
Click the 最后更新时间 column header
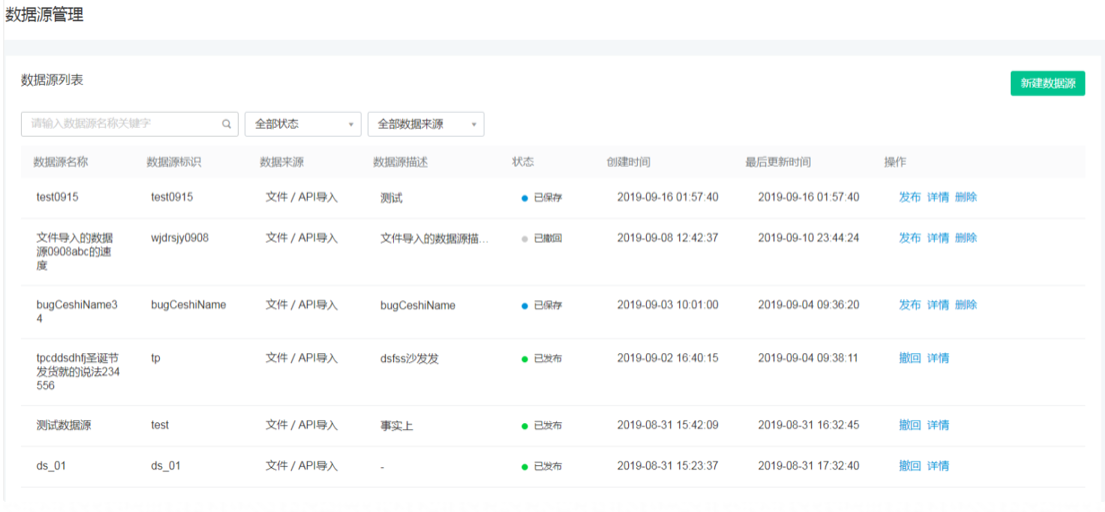pyautogui.click(x=778, y=162)
